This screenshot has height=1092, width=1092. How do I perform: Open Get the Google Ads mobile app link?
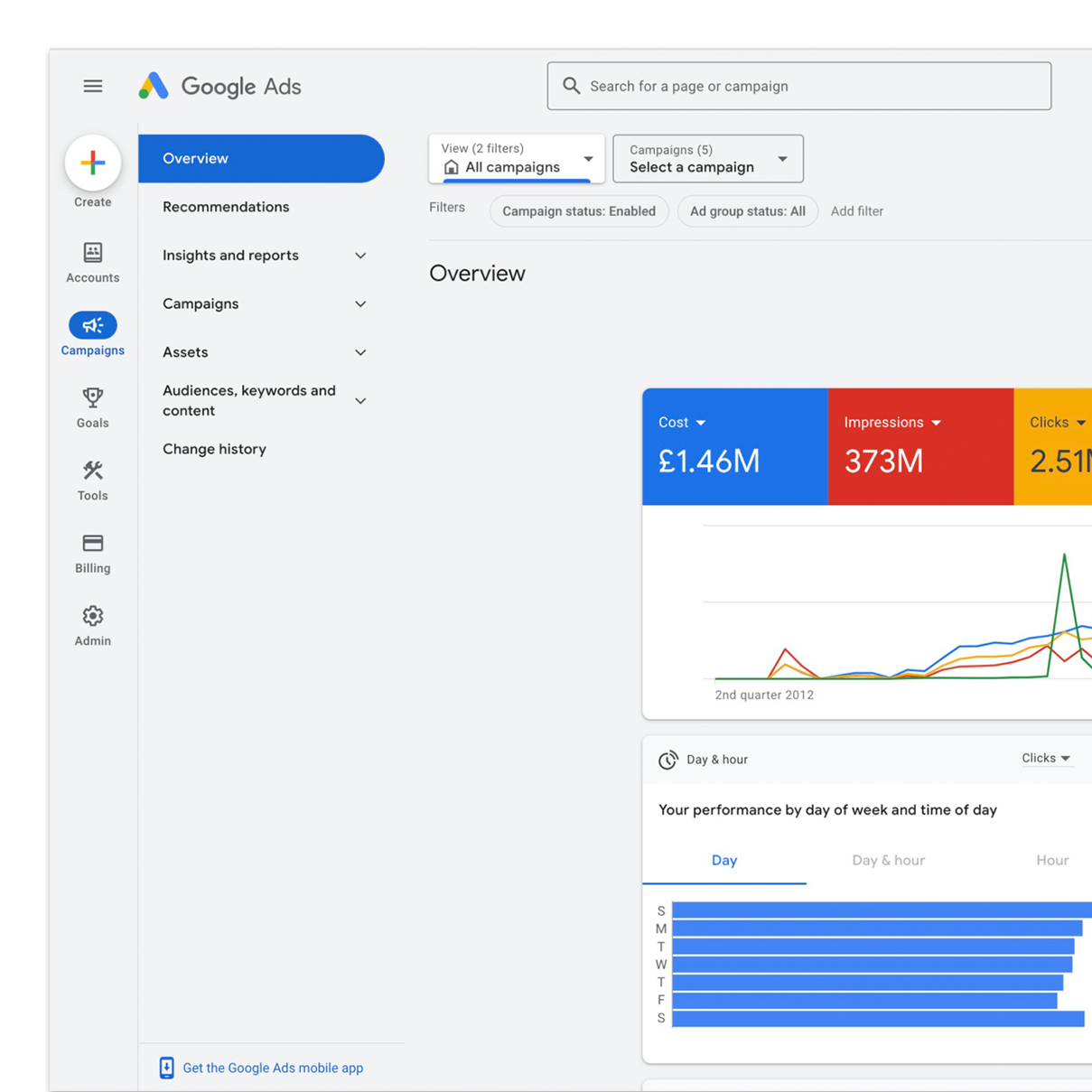coord(273,1068)
